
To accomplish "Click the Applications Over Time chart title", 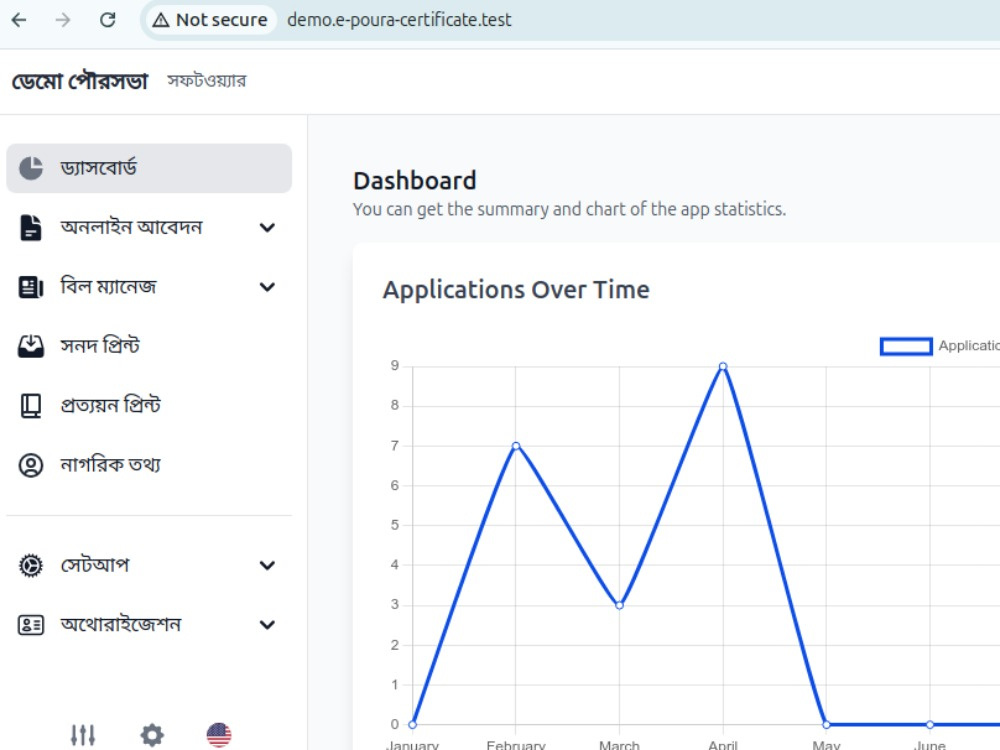I will (516, 290).
